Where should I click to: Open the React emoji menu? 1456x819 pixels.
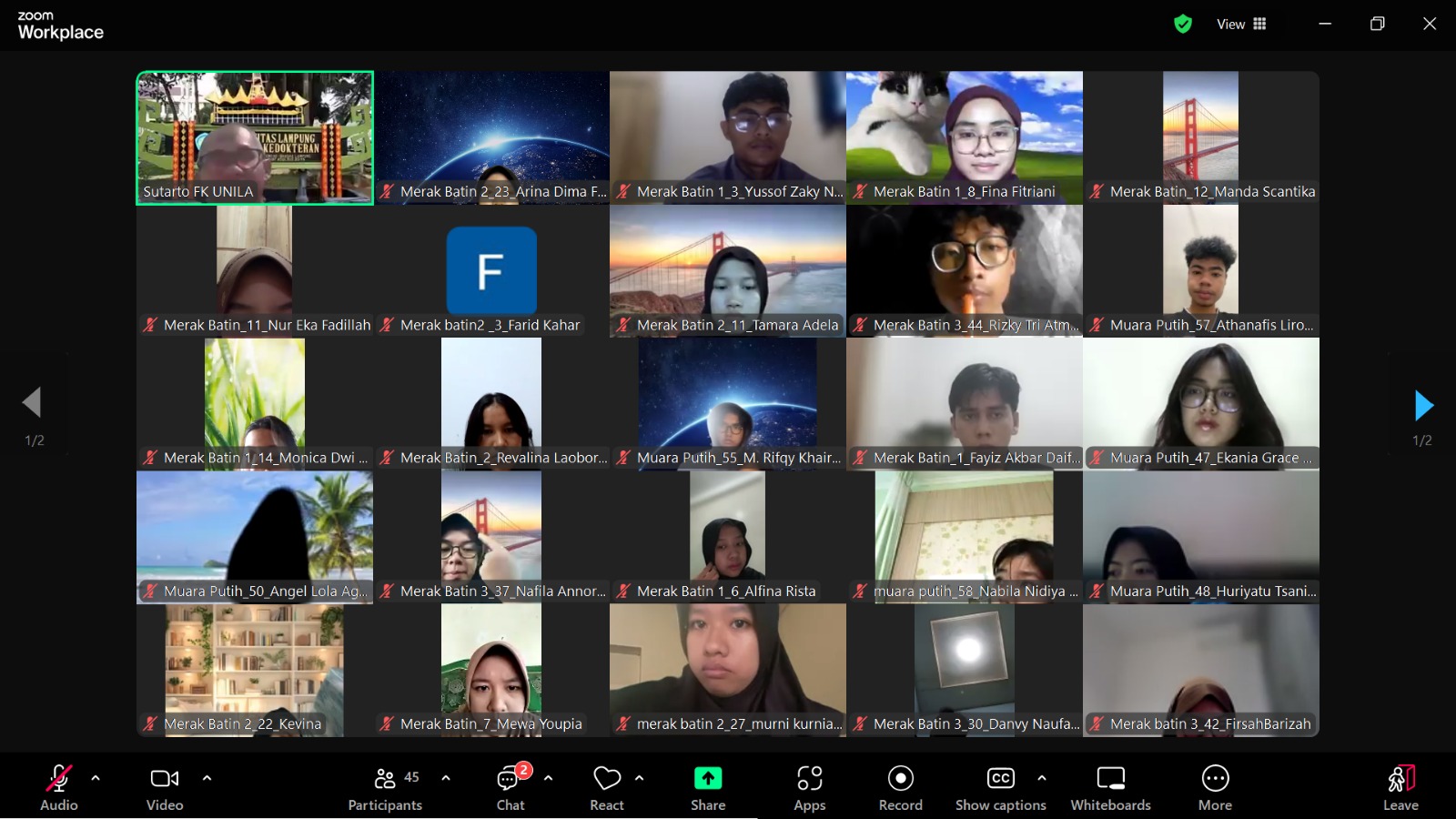(606, 788)
